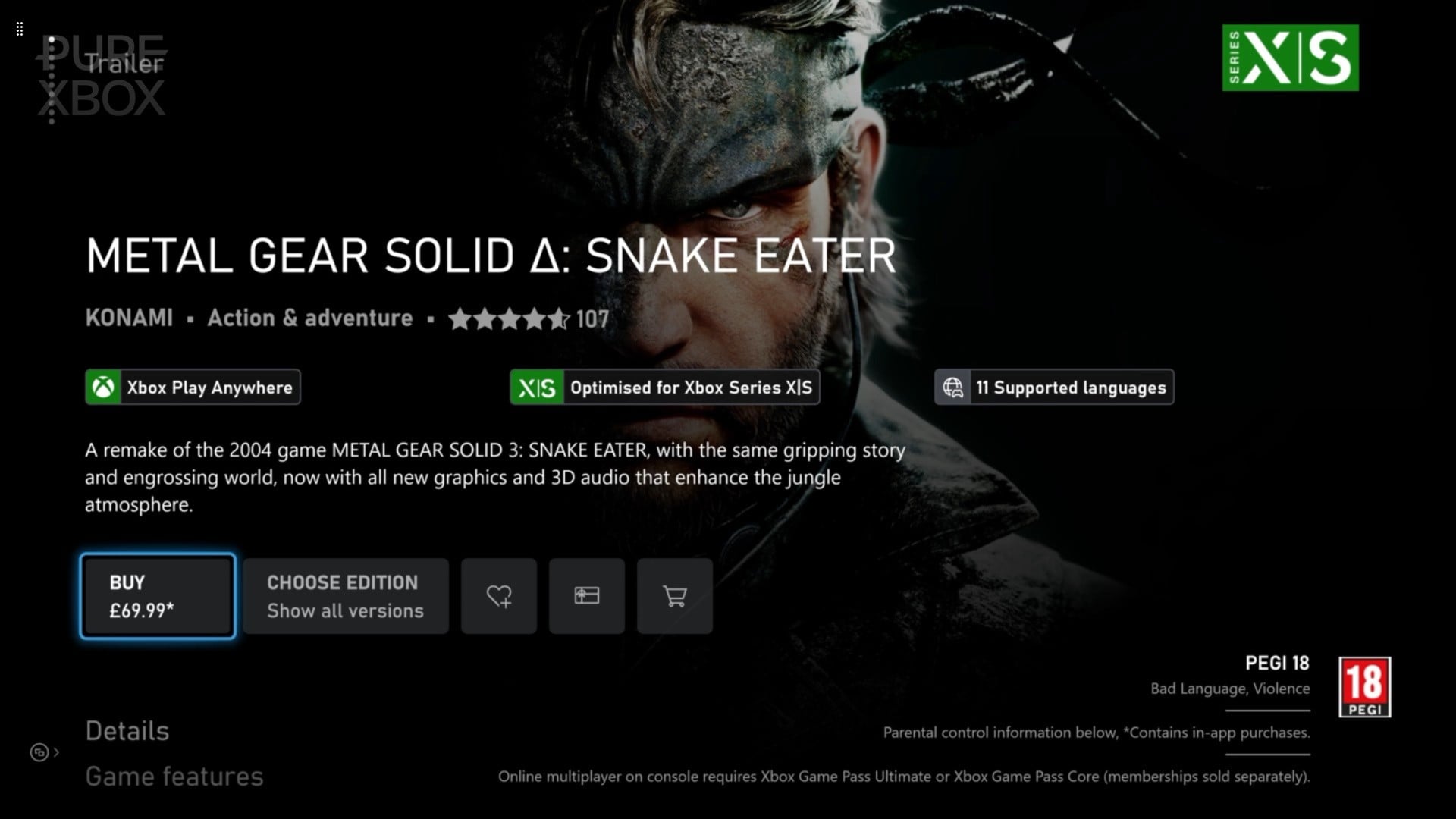Click the PEGI 18 rating badge
This screenshot has height=819, width=1456.
(x=1365, y=687)
